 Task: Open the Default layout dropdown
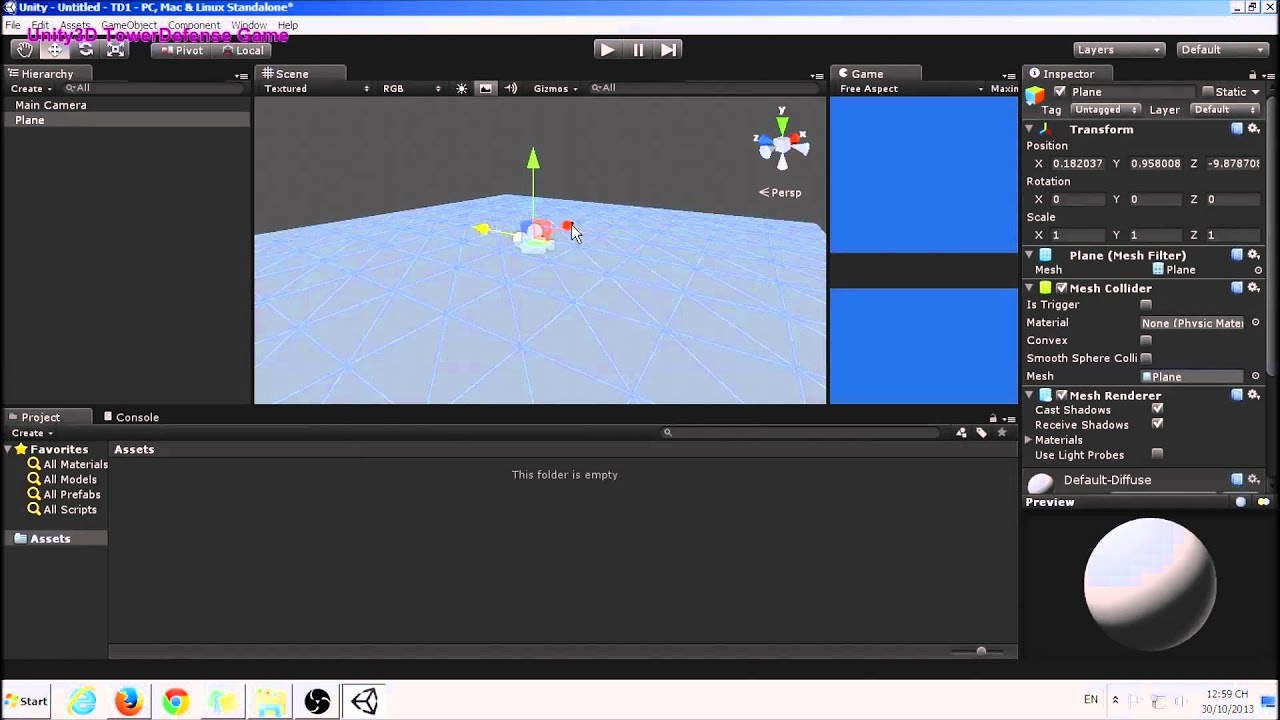click(x=1223, y=49)
